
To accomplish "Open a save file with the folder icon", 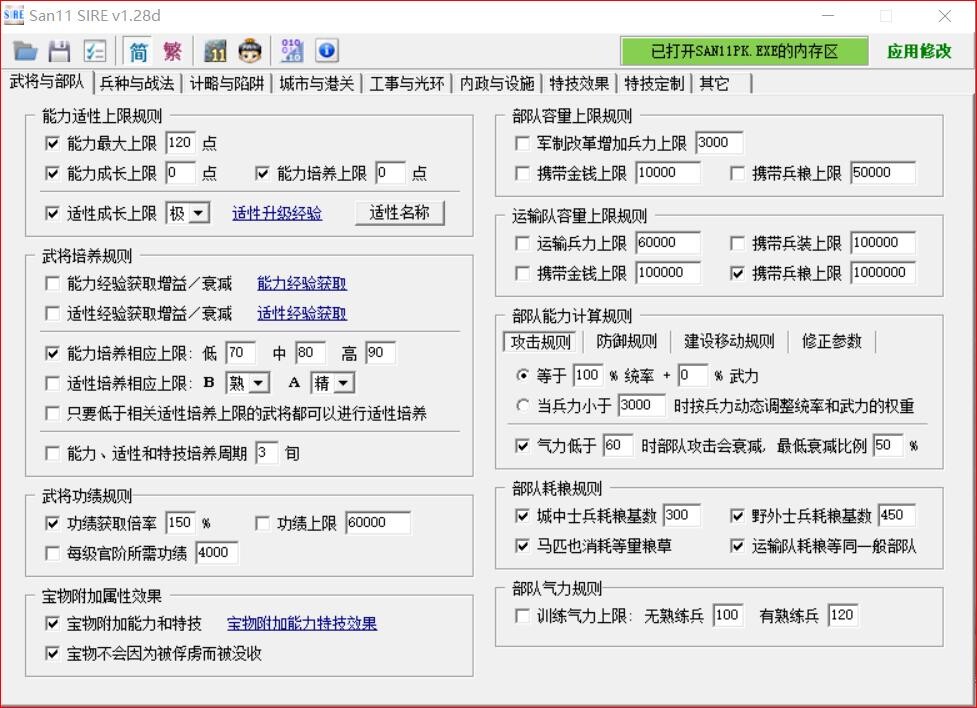I will click(24, 49).
